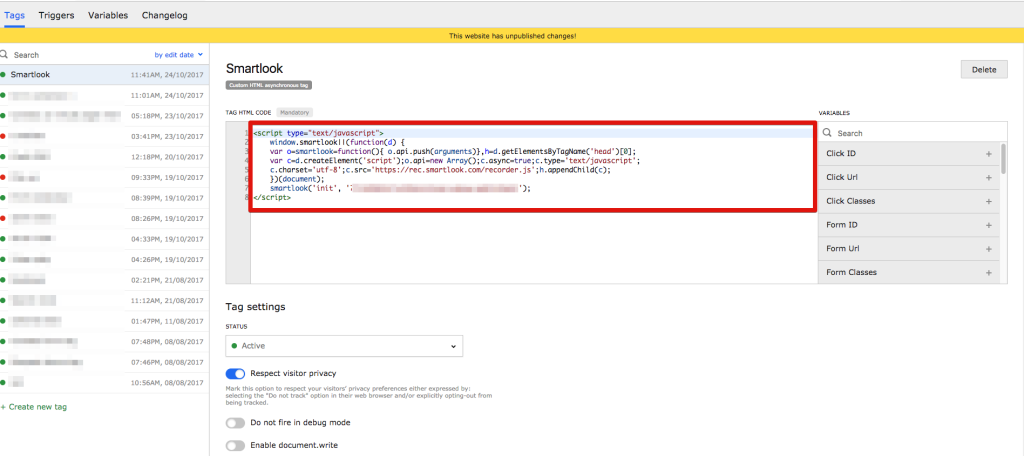This screenshot has width=1024, height=456.
Task: Add the Form ID variable plus icon
Action: 989,225
